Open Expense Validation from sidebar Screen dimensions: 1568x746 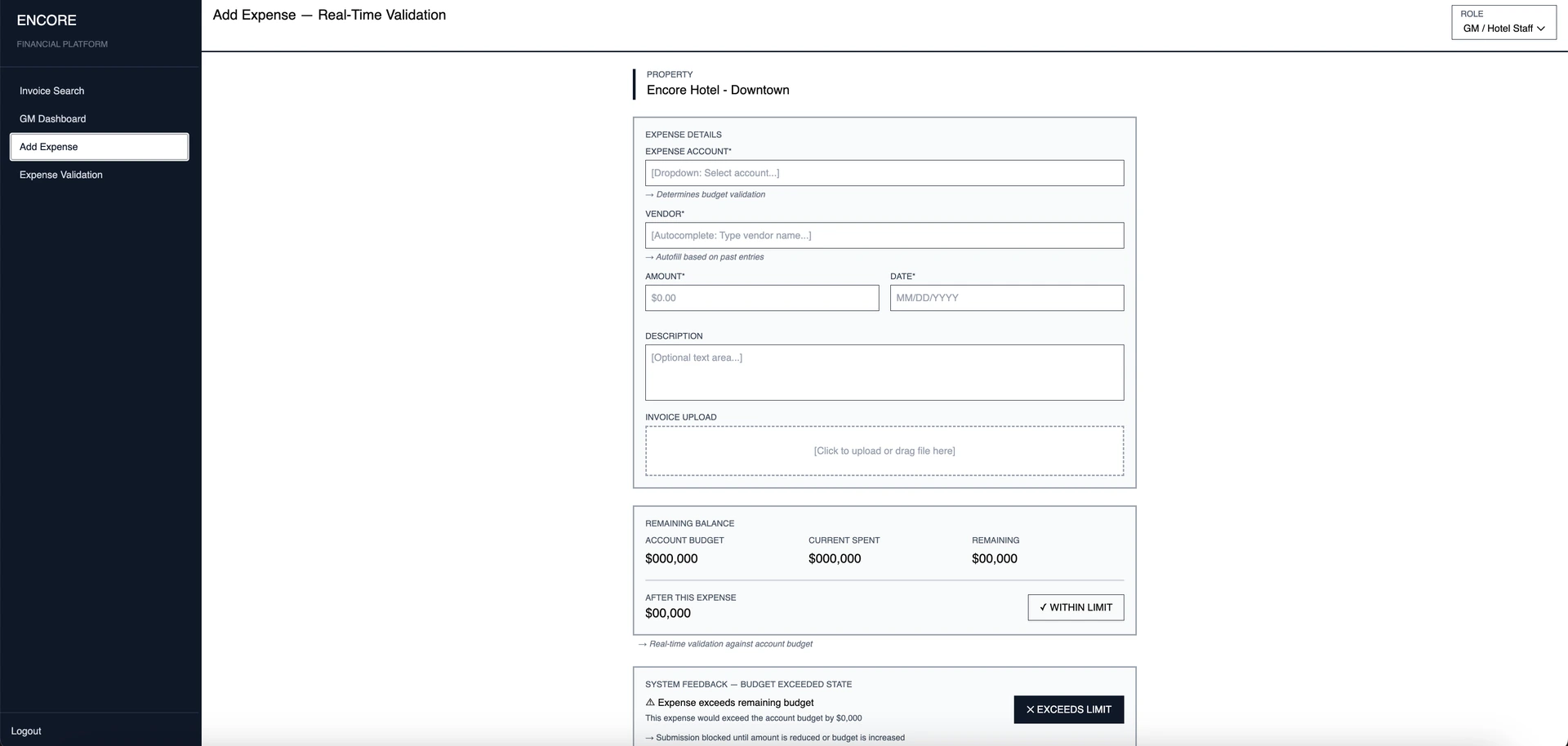61,175
